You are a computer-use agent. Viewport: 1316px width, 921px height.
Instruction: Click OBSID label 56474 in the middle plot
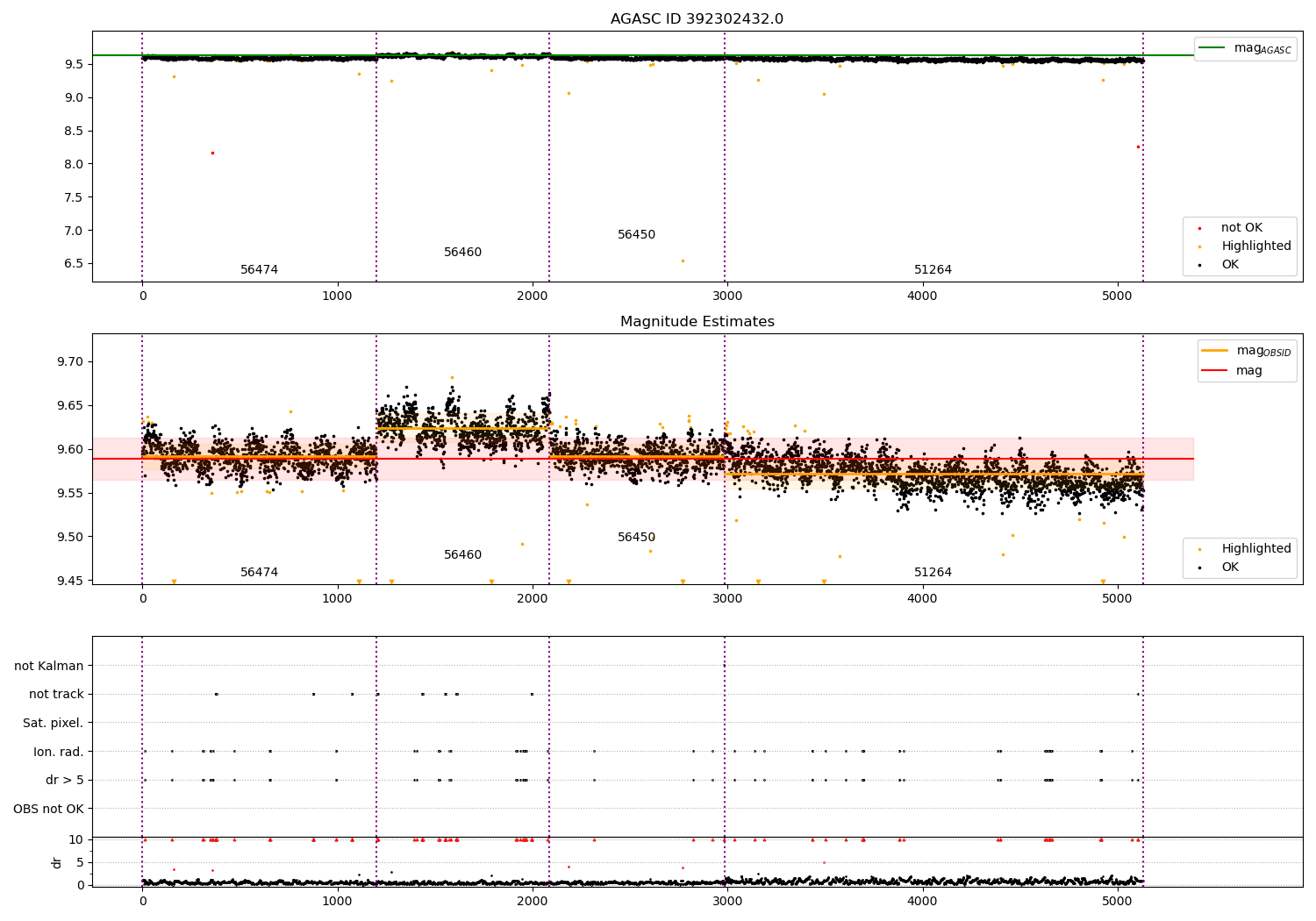(259, 573)
